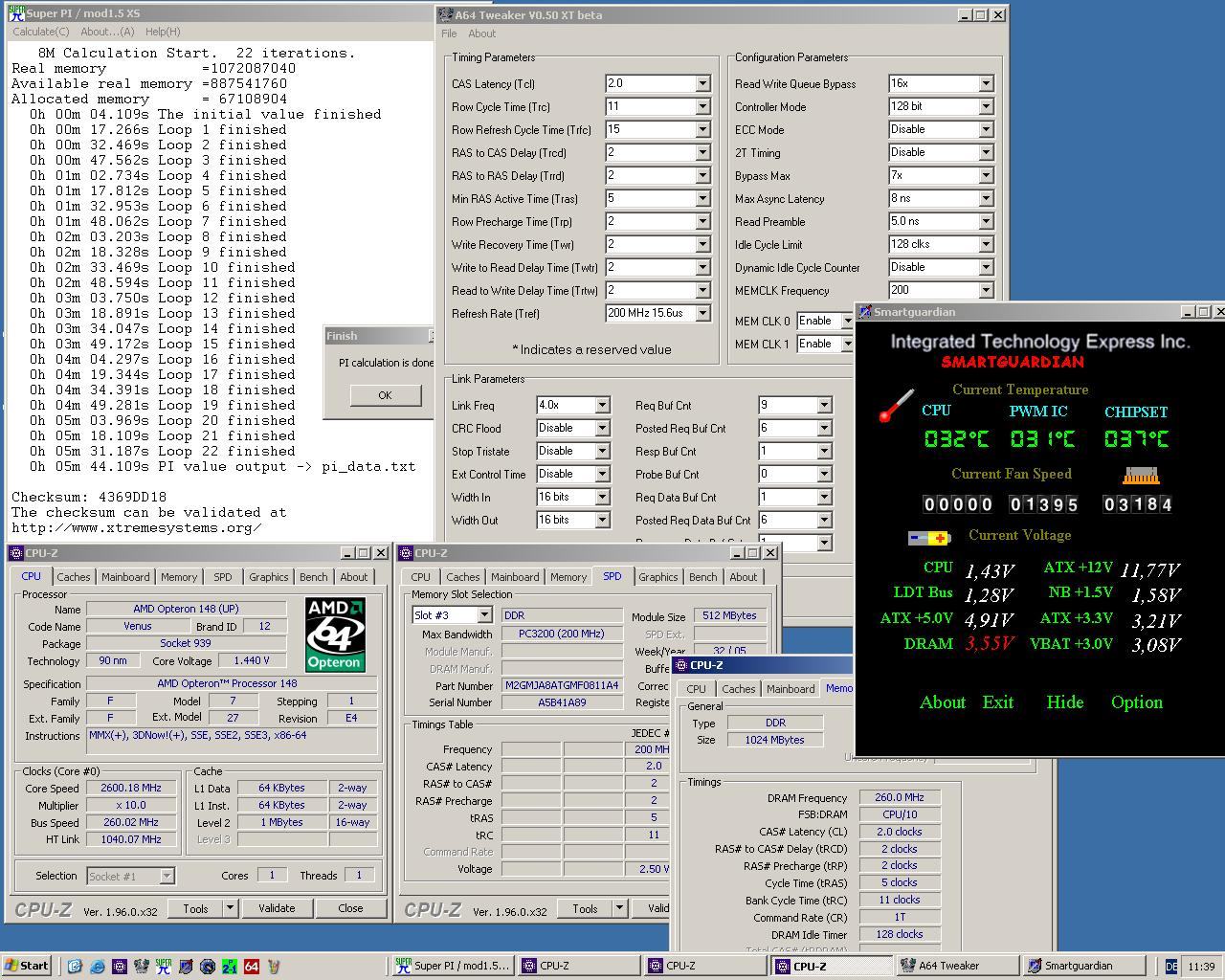Click the orange heatsink icon in Smartguardian
This screenshot has width=1225, height=980.
pos(1141,475)
